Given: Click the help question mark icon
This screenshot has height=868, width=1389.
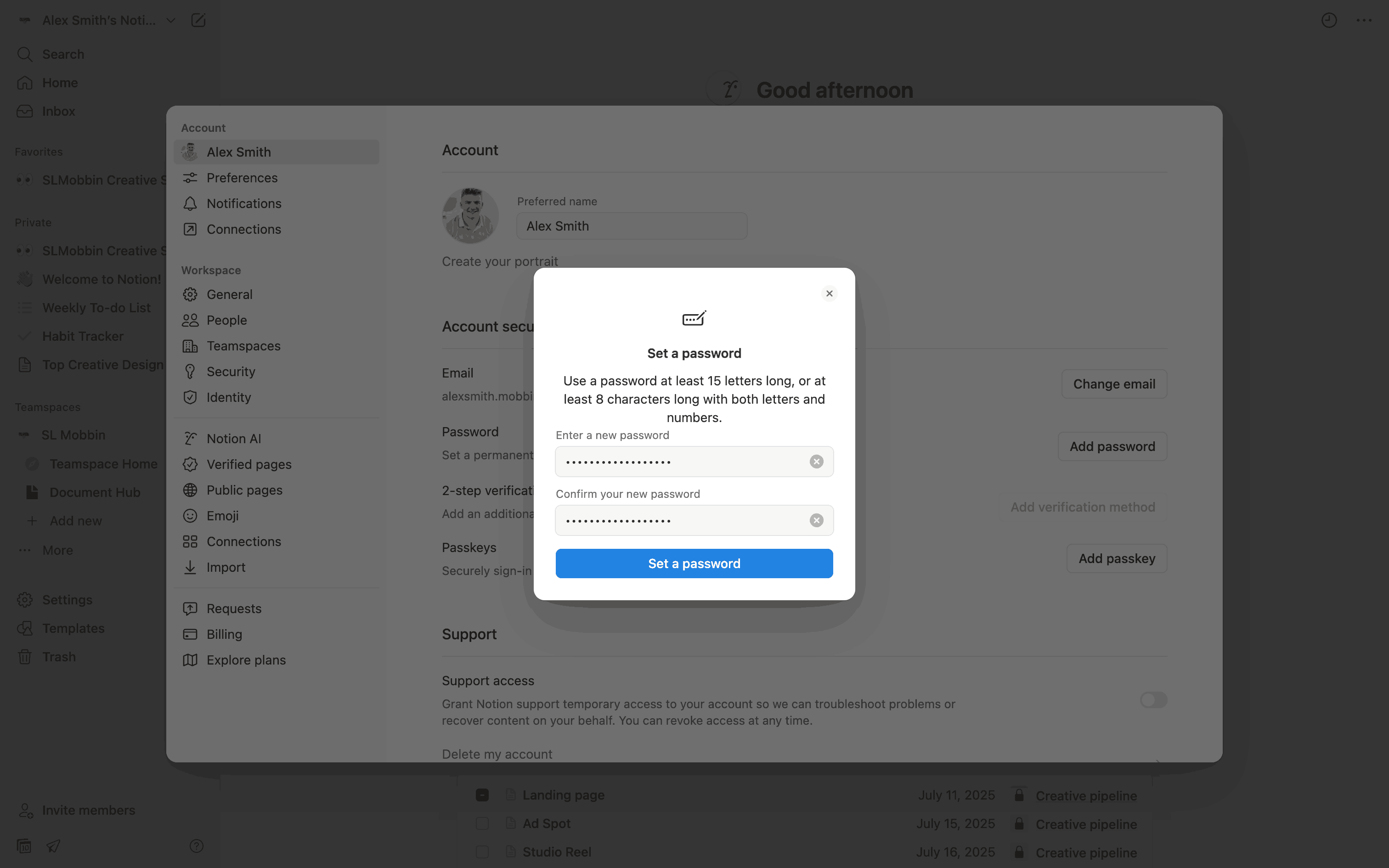Looking at the screenshot, I should point(196,845).
